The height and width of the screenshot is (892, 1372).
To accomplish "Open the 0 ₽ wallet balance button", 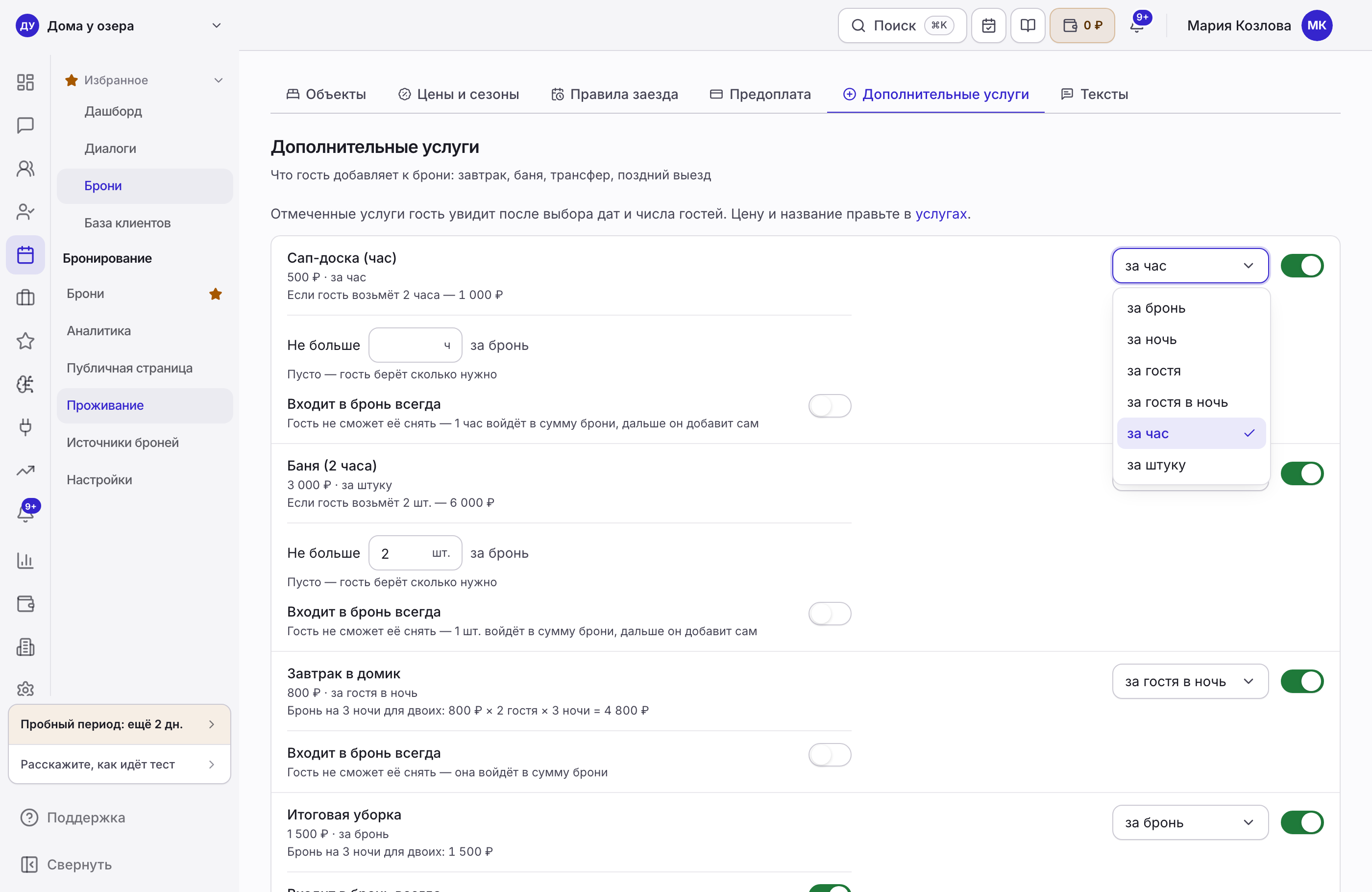I will (x=1082, y=25).
